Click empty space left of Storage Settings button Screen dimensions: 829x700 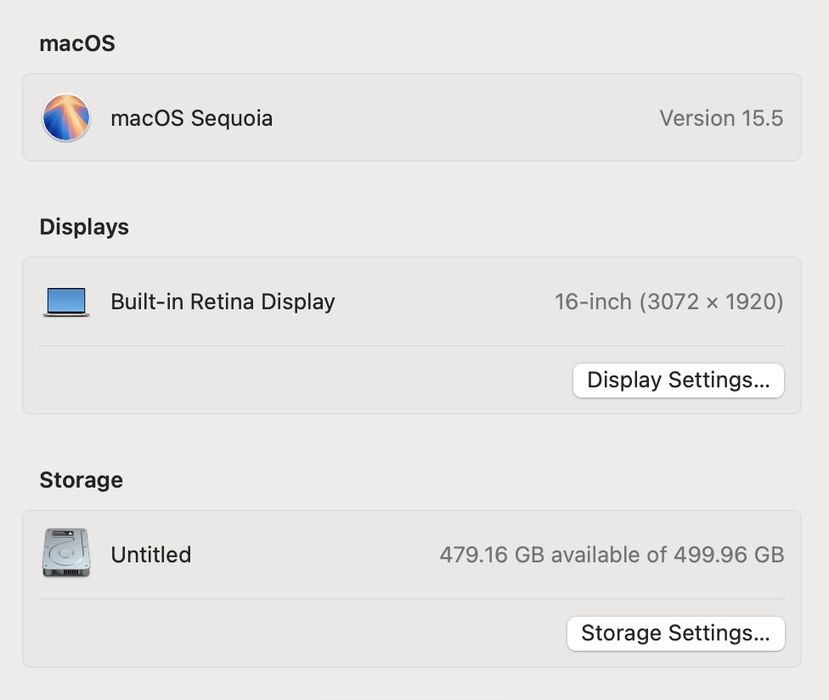pos(300,633)
